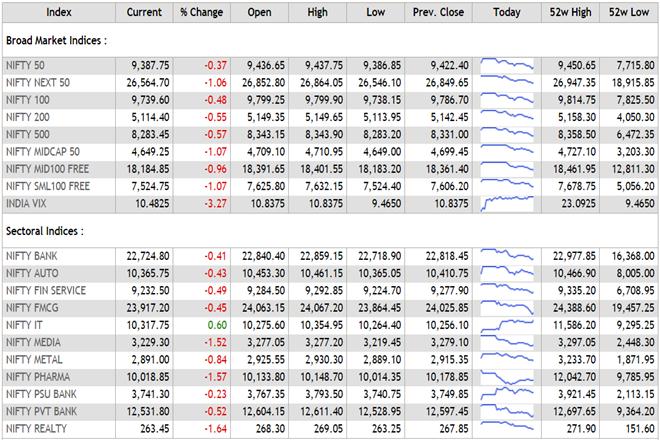View NIFTY 50 today sparkline chart
The width and height of the screenshot is (660, 440).
click(507, 67)
